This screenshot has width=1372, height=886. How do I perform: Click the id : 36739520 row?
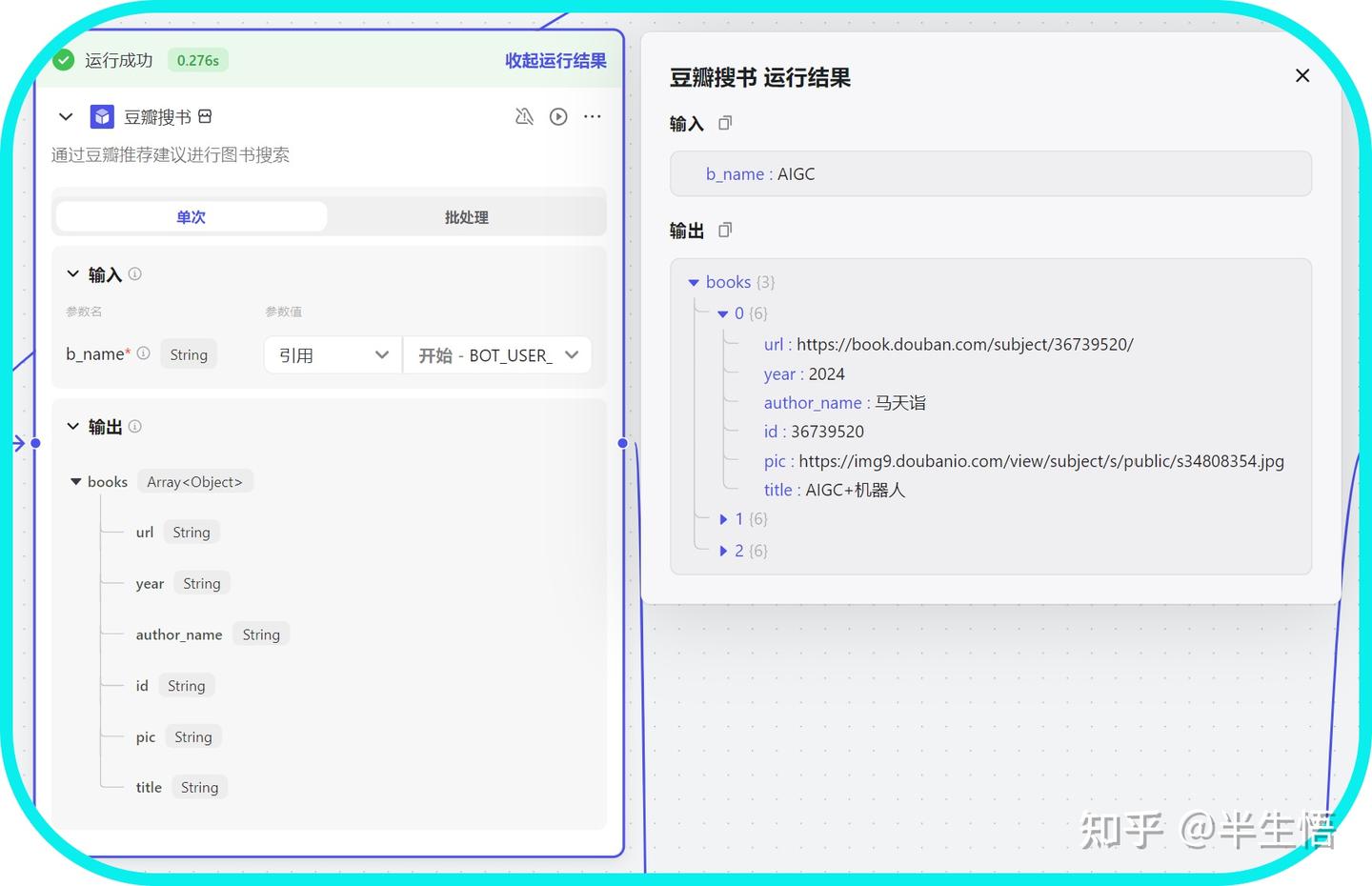click(x=814, y=432)
